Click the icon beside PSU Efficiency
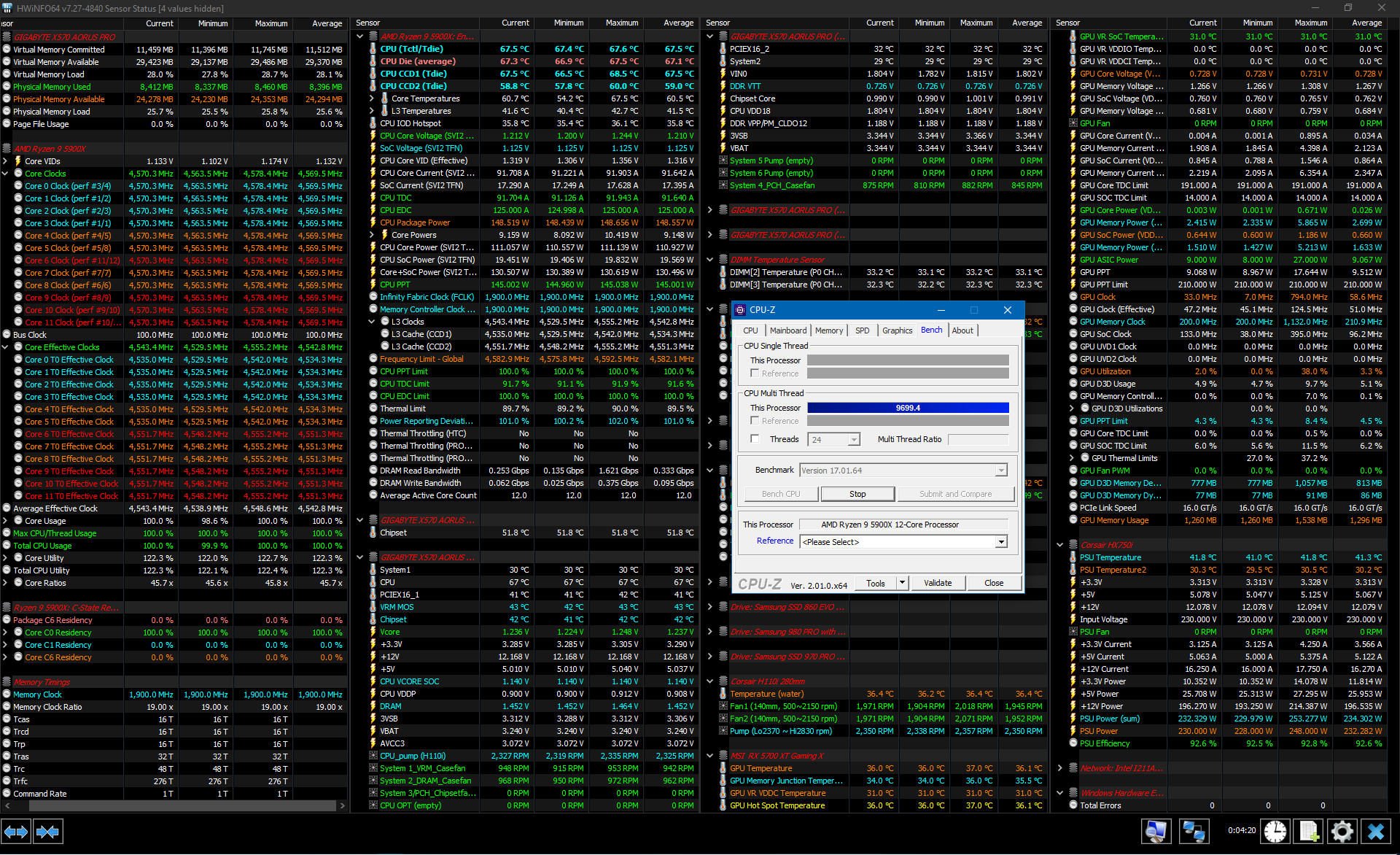This screenshot has width=1400, height=855. (1073, 743)
